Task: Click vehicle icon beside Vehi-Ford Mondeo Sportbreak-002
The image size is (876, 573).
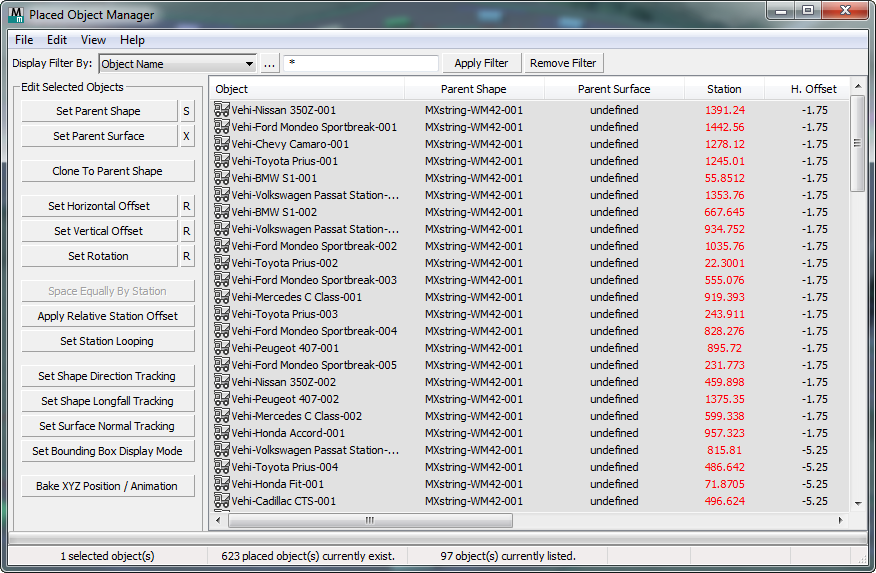Action: [x=222, y=246]
